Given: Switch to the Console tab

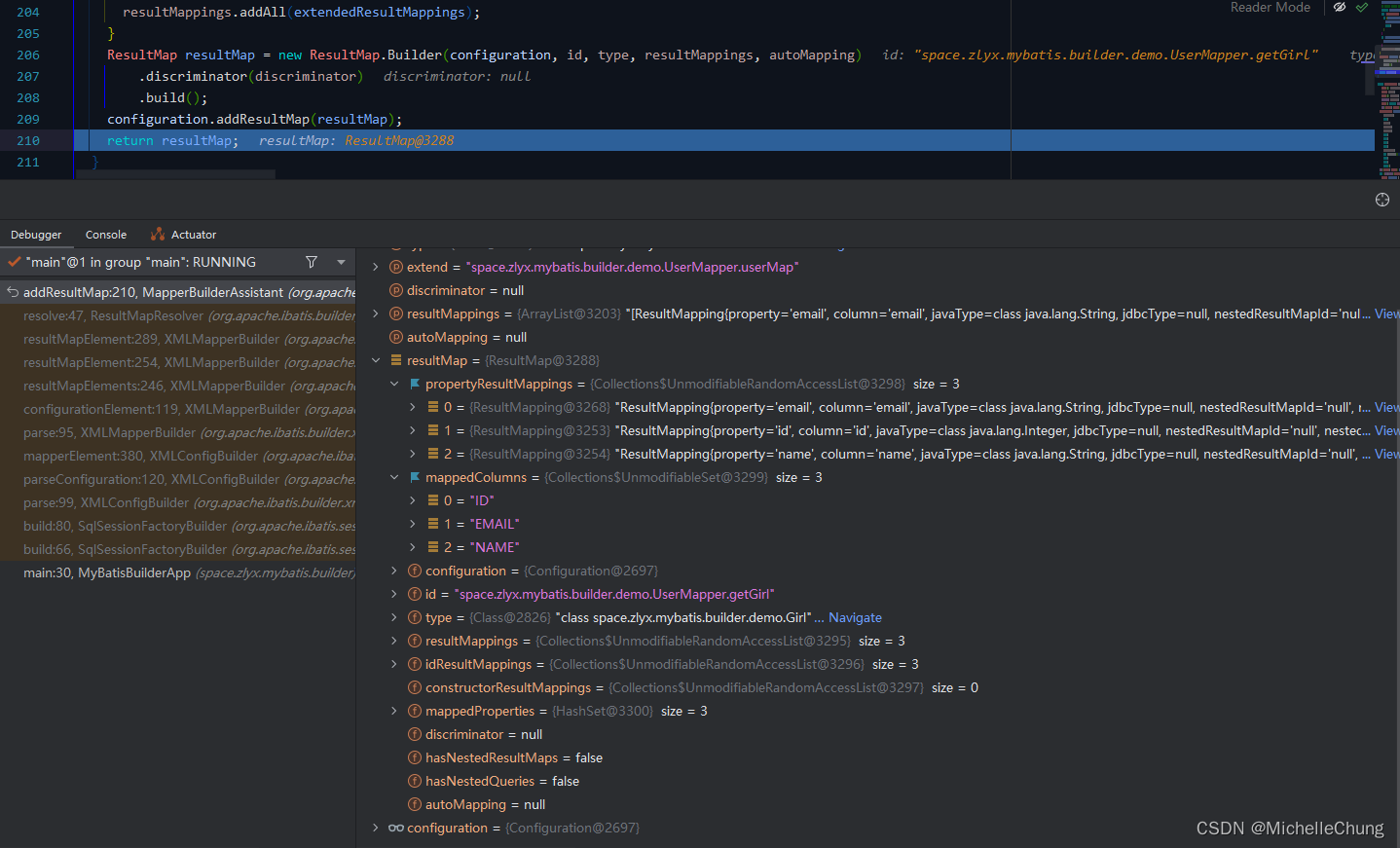Looking at the screenshot, I should pyautogui.click(x=106, y=235).
